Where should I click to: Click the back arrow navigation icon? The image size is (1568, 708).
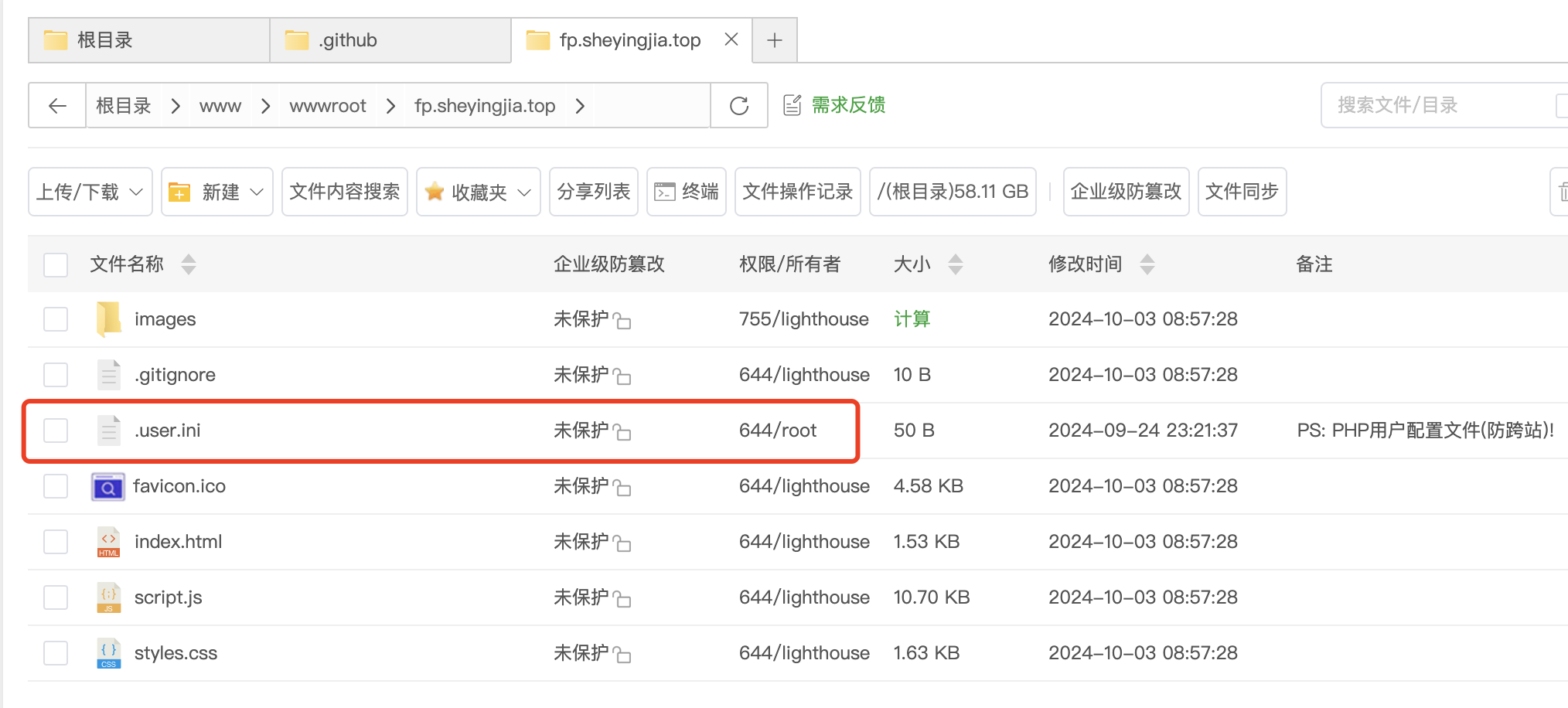57,106
